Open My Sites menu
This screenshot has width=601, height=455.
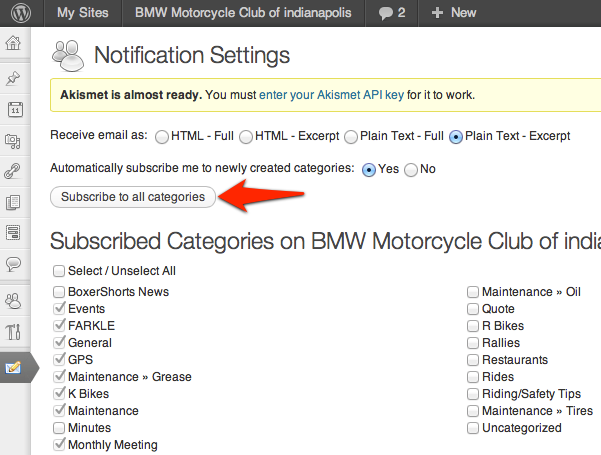[x=83, y=13]
